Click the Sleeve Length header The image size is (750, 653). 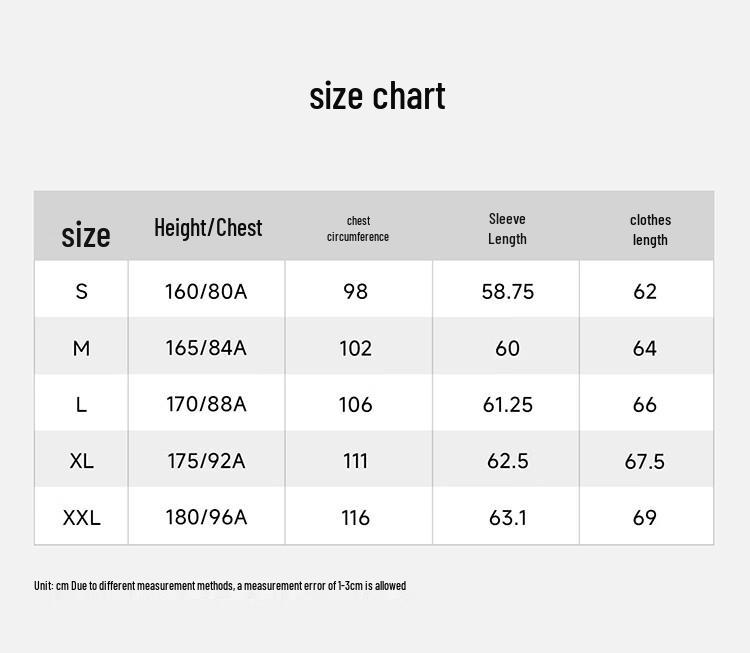[x=507, y=229]
